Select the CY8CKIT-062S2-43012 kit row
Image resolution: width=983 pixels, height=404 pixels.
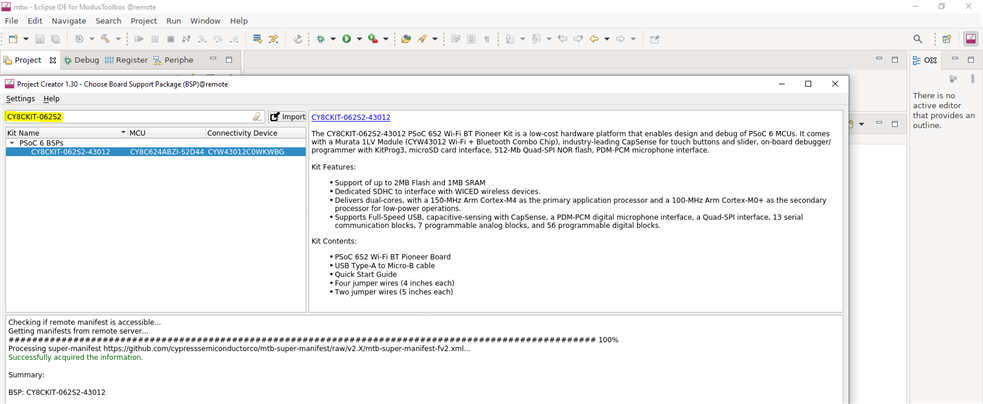point(157,152)
